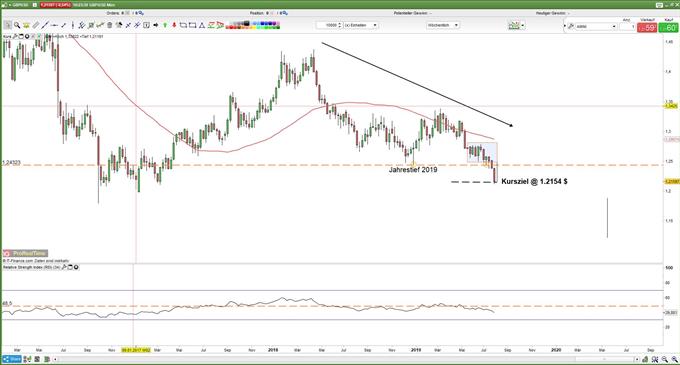This screenshot has height=365, width=680.
Task: Click the '1,24323' price level label
Action: tap(11, 163)
